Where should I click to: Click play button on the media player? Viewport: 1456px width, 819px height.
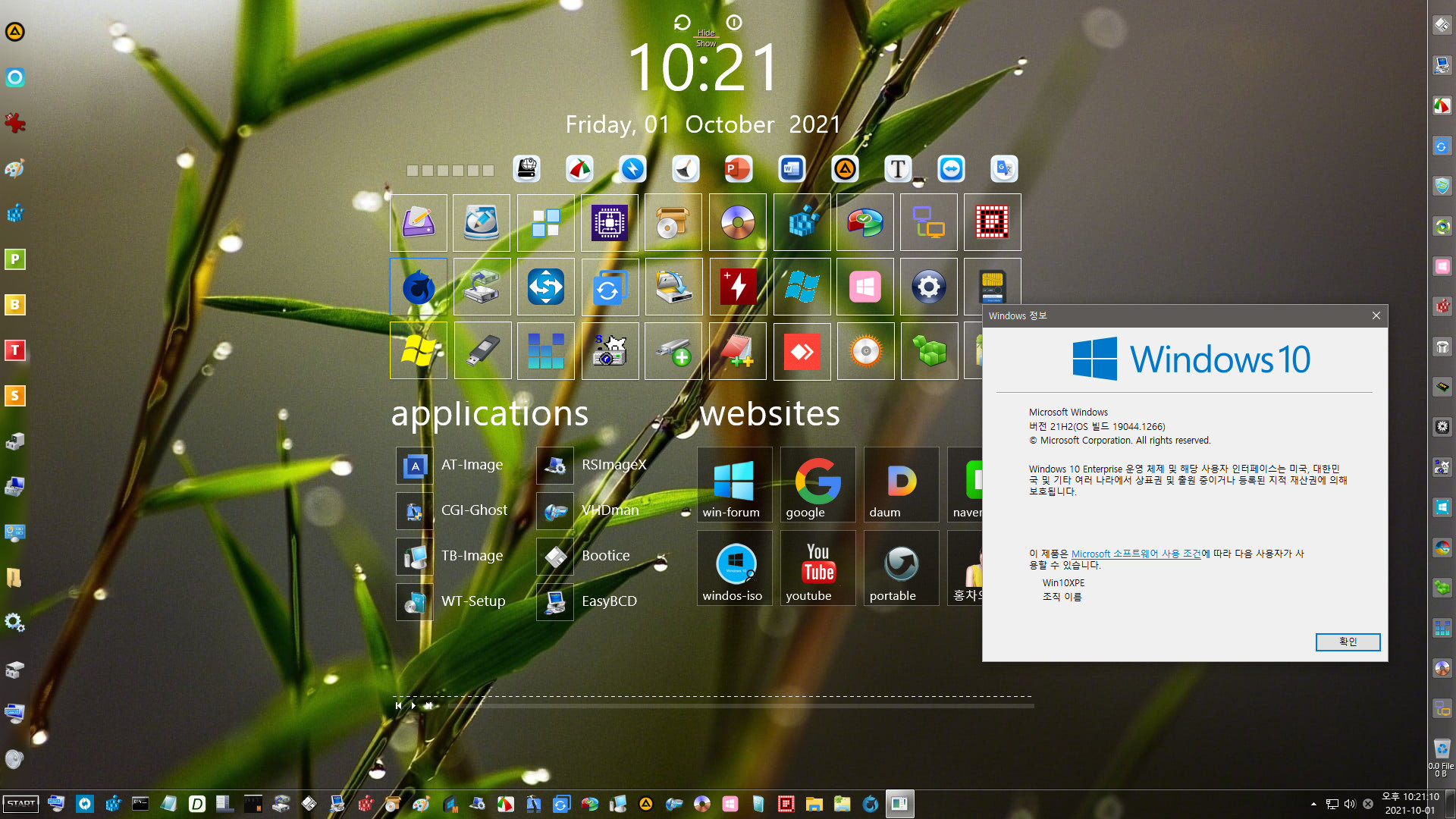coord(413,706)
